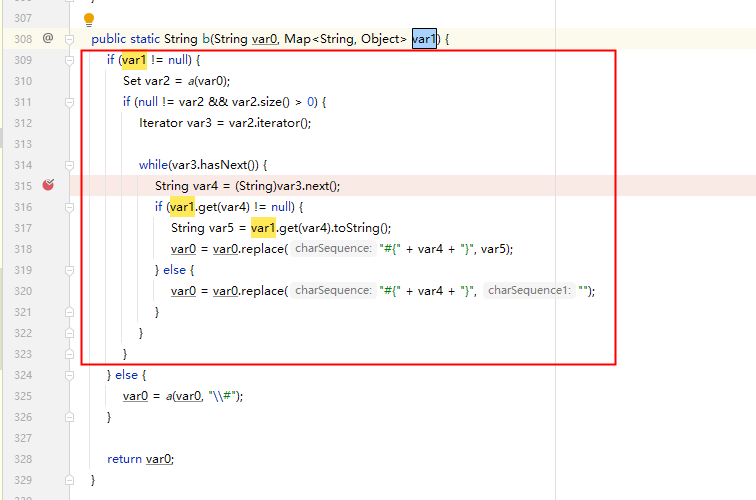Click the highlighted var1 on line 317
This screenshot has width=756, height=500.
click(x=263, y=228)
